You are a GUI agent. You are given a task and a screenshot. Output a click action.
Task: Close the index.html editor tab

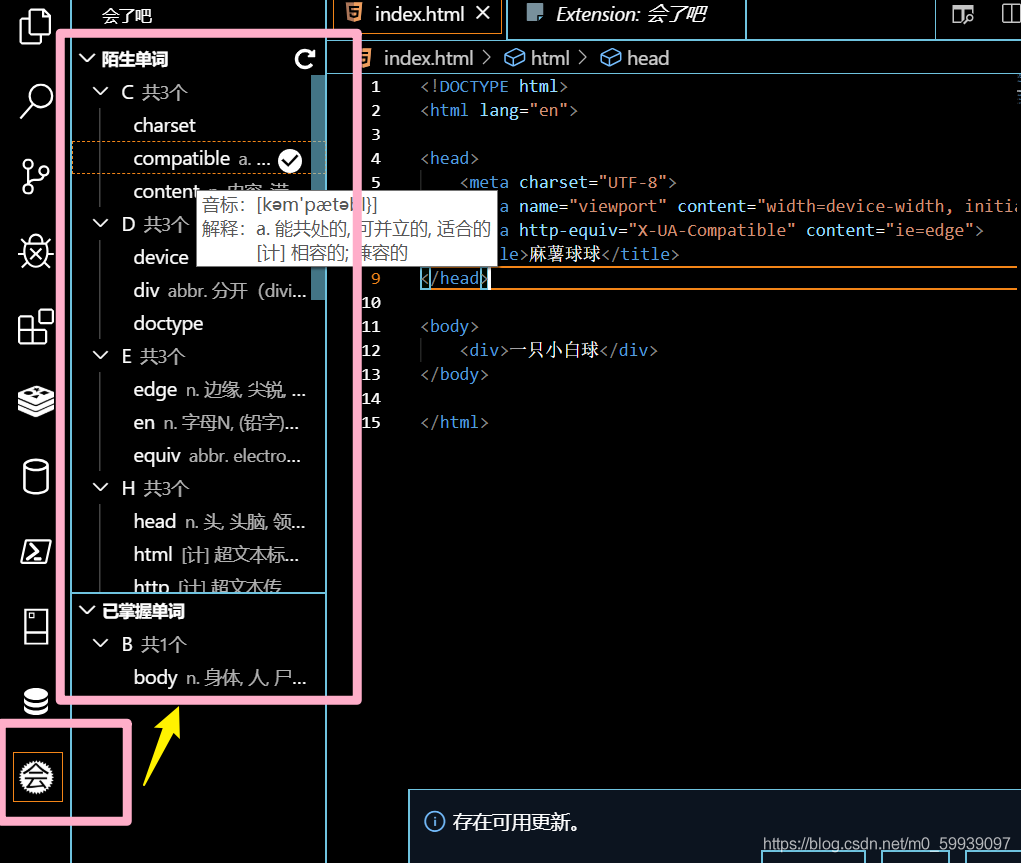click(483, 12)
